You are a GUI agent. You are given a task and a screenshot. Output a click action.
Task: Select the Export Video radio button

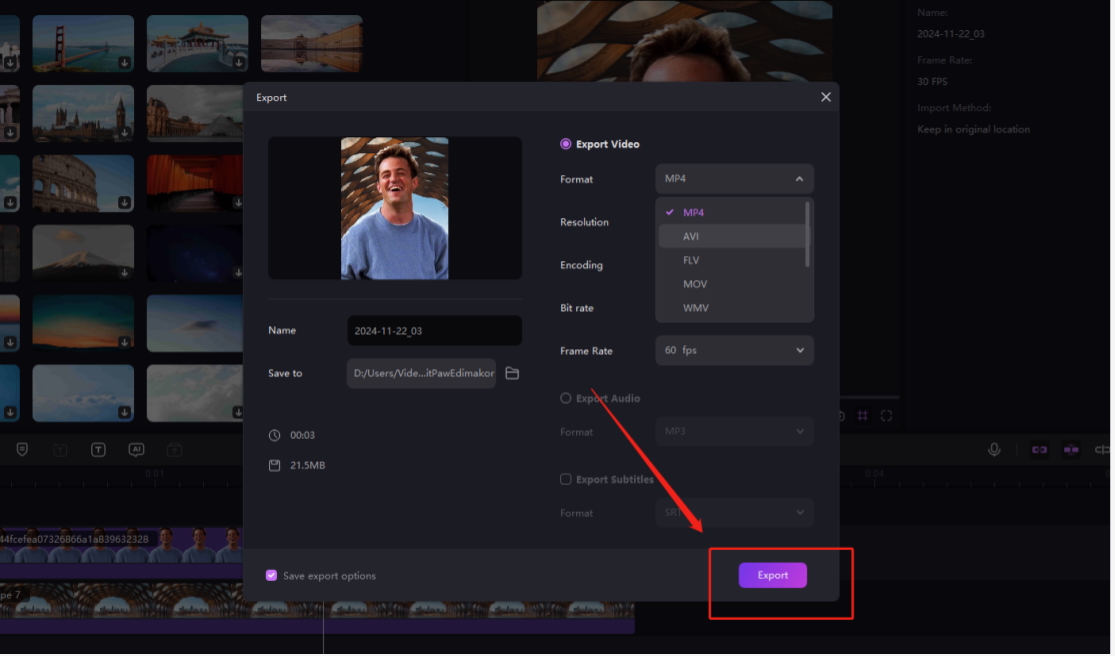[x=566, y=144]
